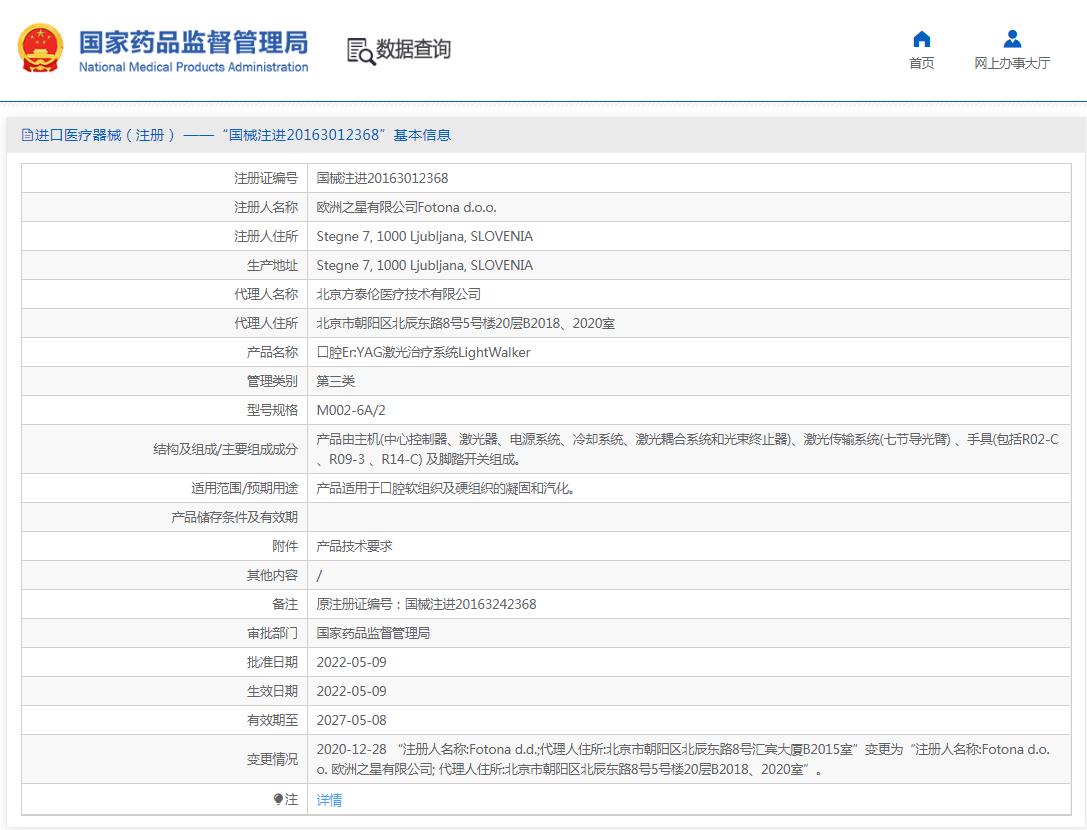This screenshot has height=830, width=1087.
Task: Click 代理人住所 北辰东路8号 address value
Action: [465, 323]
